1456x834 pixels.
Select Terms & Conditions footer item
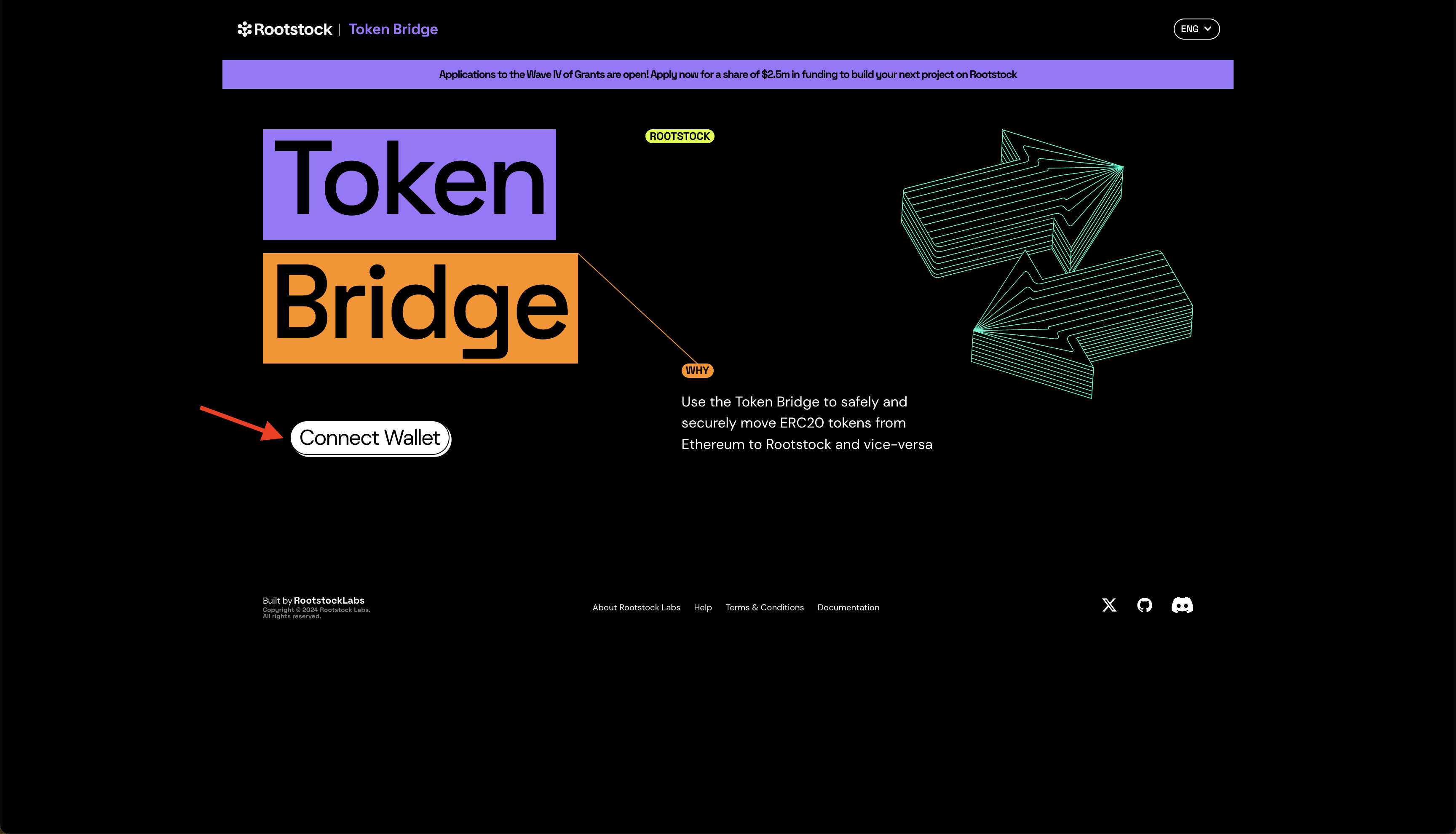[764, 607]
